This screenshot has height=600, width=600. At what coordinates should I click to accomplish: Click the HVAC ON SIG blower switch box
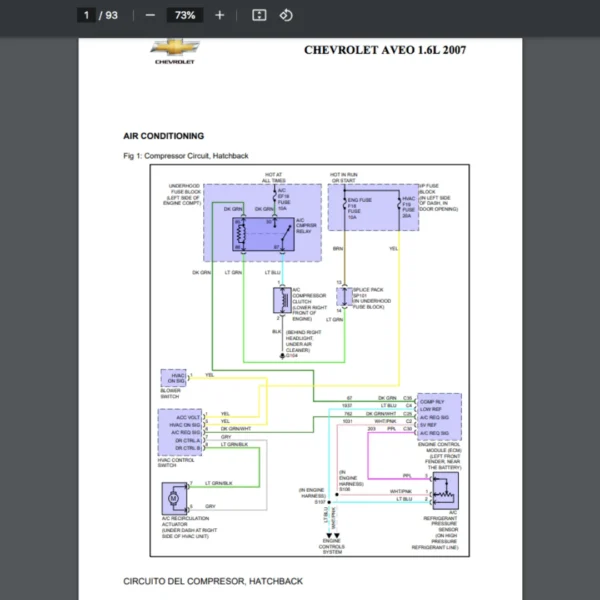point(174,378)
